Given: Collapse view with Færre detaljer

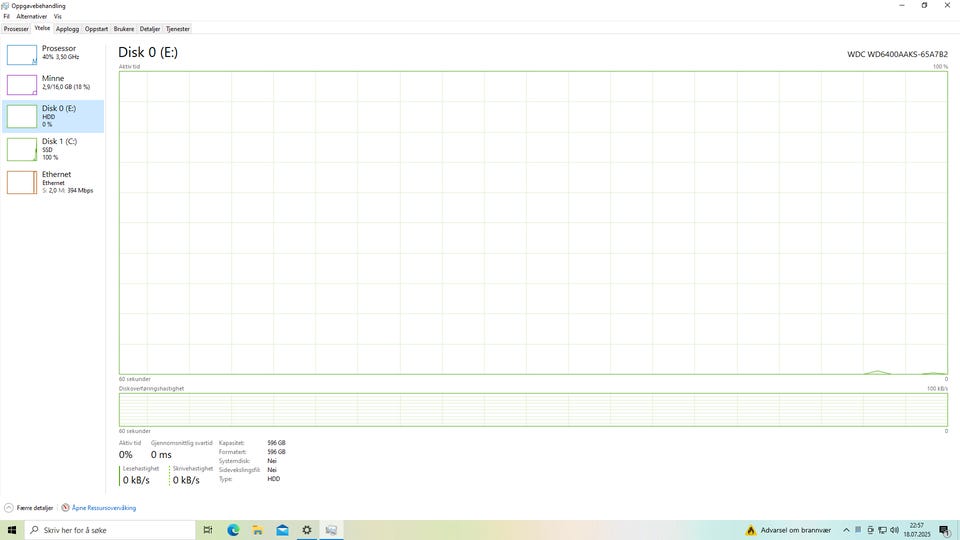Looking at the screenshot, I should 29,508.
